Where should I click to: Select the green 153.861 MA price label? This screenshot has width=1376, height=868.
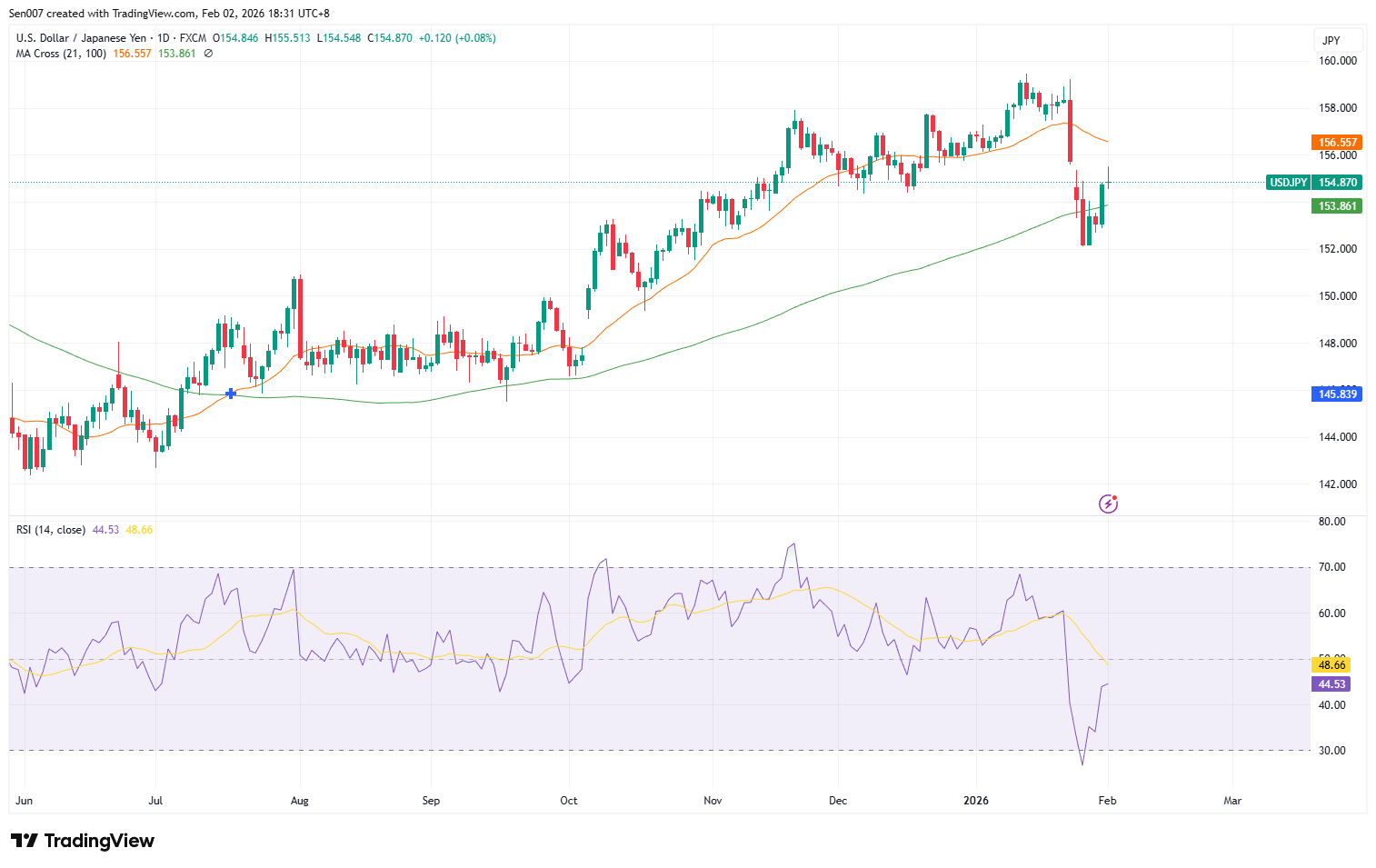pos(1335,205)
